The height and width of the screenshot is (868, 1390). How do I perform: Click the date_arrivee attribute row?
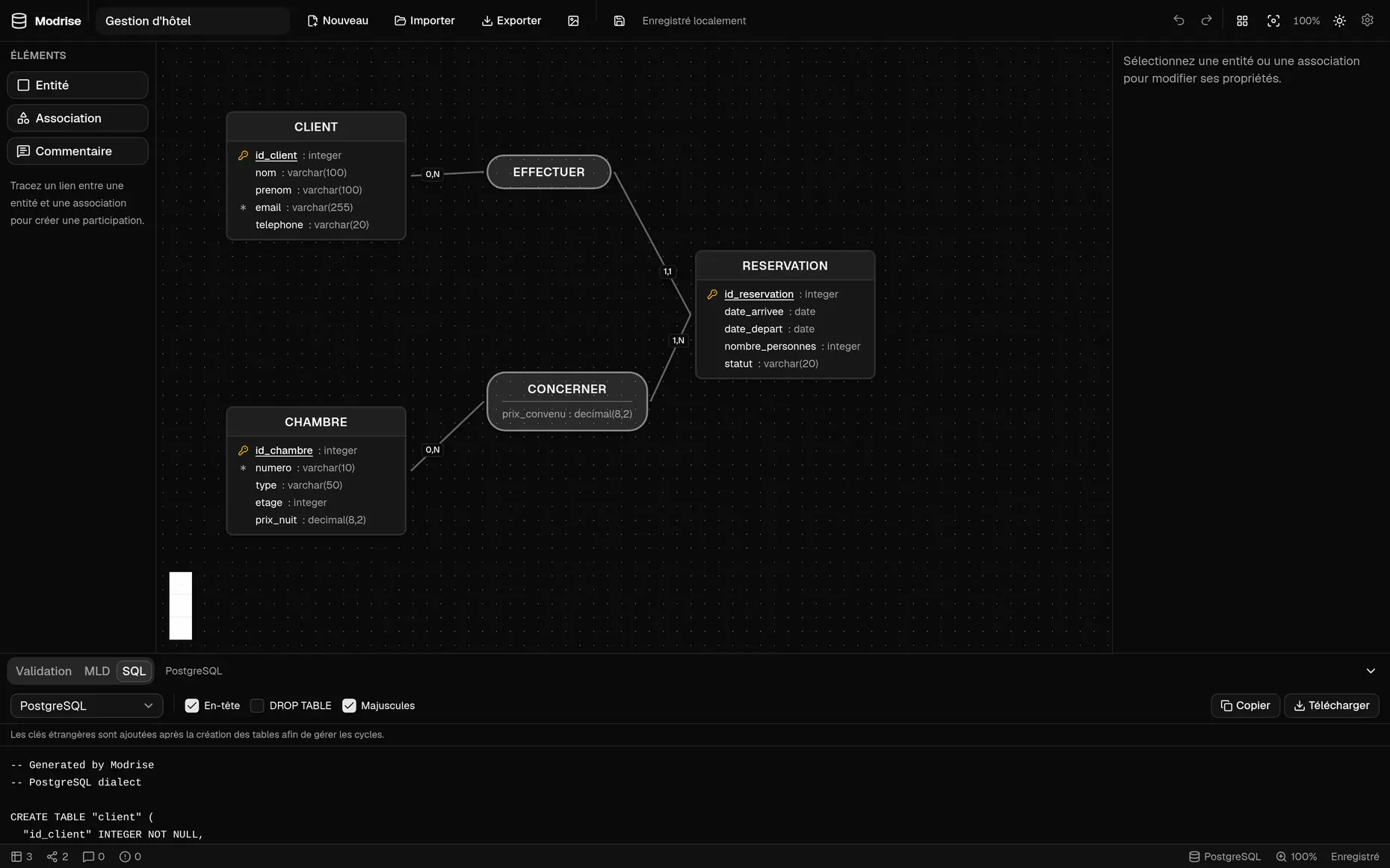[x=785, y=312]
